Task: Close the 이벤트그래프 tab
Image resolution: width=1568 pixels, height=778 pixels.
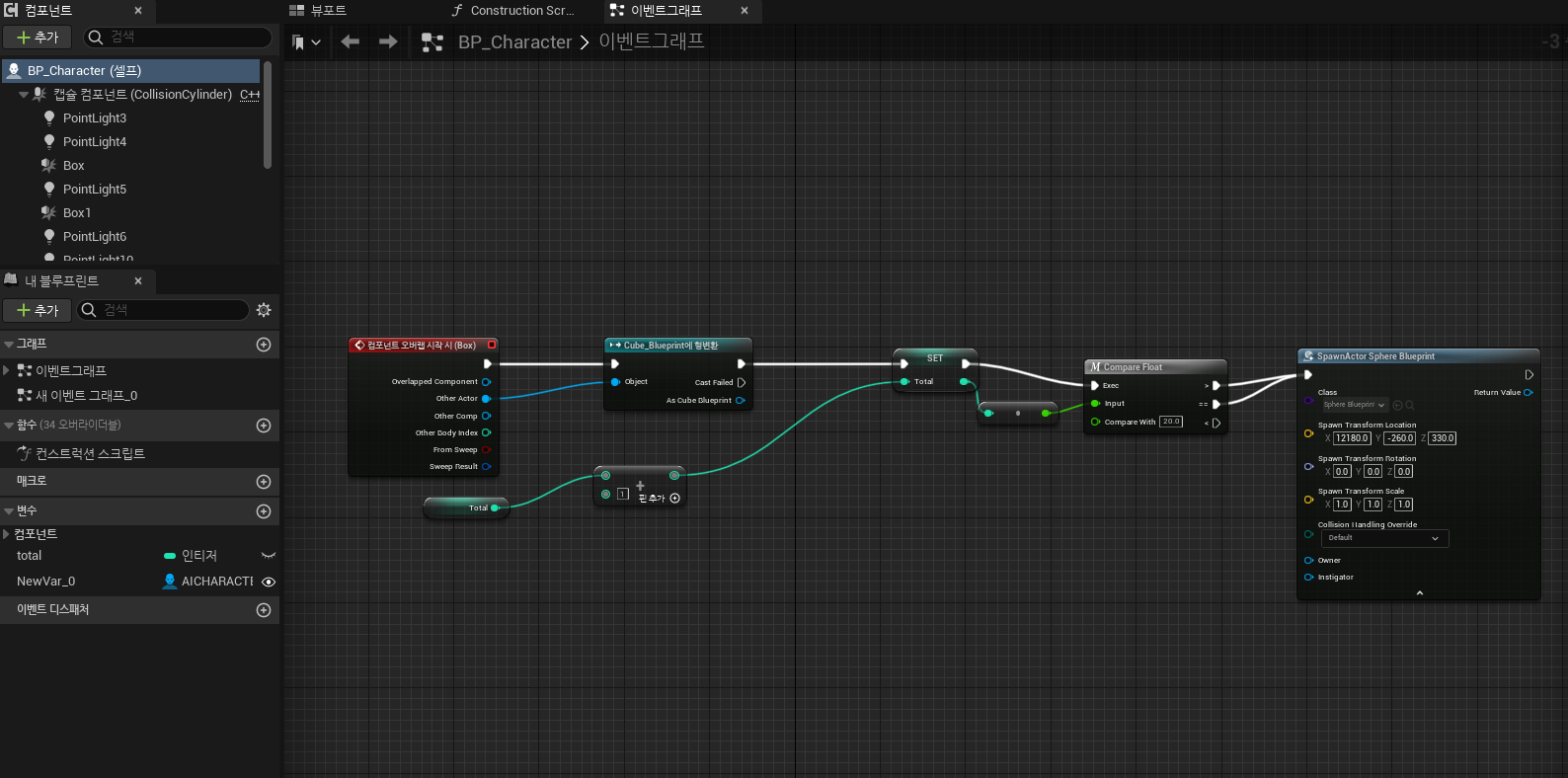Action: (745, 10)
